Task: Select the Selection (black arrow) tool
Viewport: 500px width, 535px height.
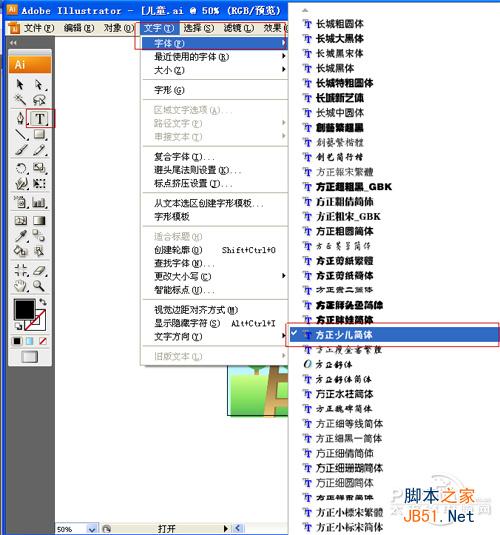Action: [20, 84]
